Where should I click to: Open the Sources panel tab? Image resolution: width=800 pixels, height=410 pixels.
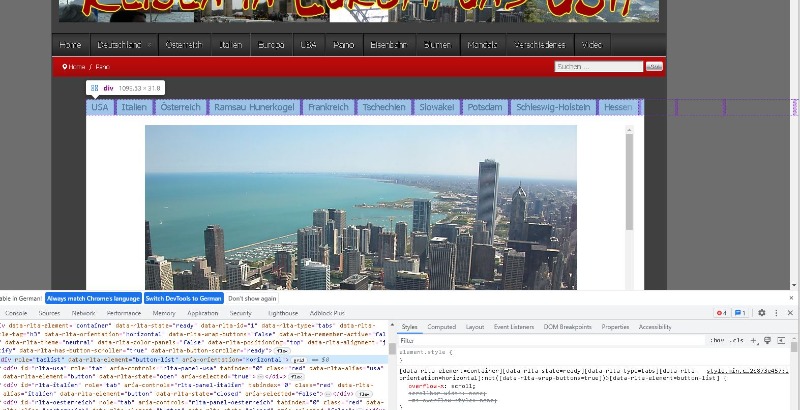tap(49, 313)
